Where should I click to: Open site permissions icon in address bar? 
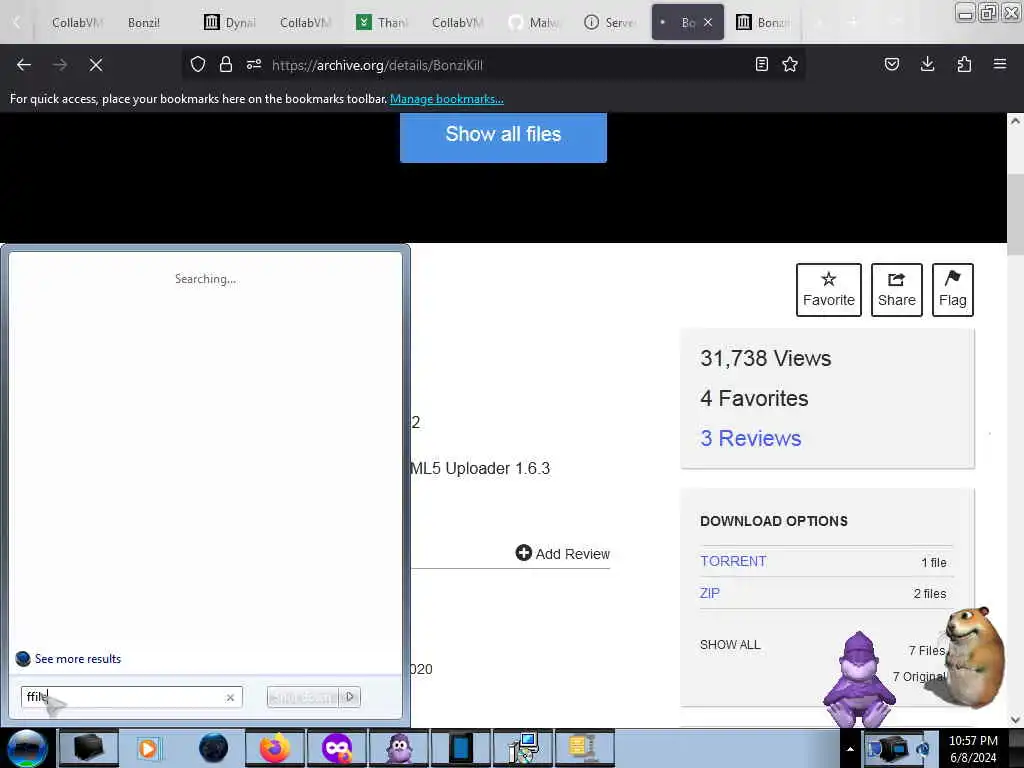(254, 65)
